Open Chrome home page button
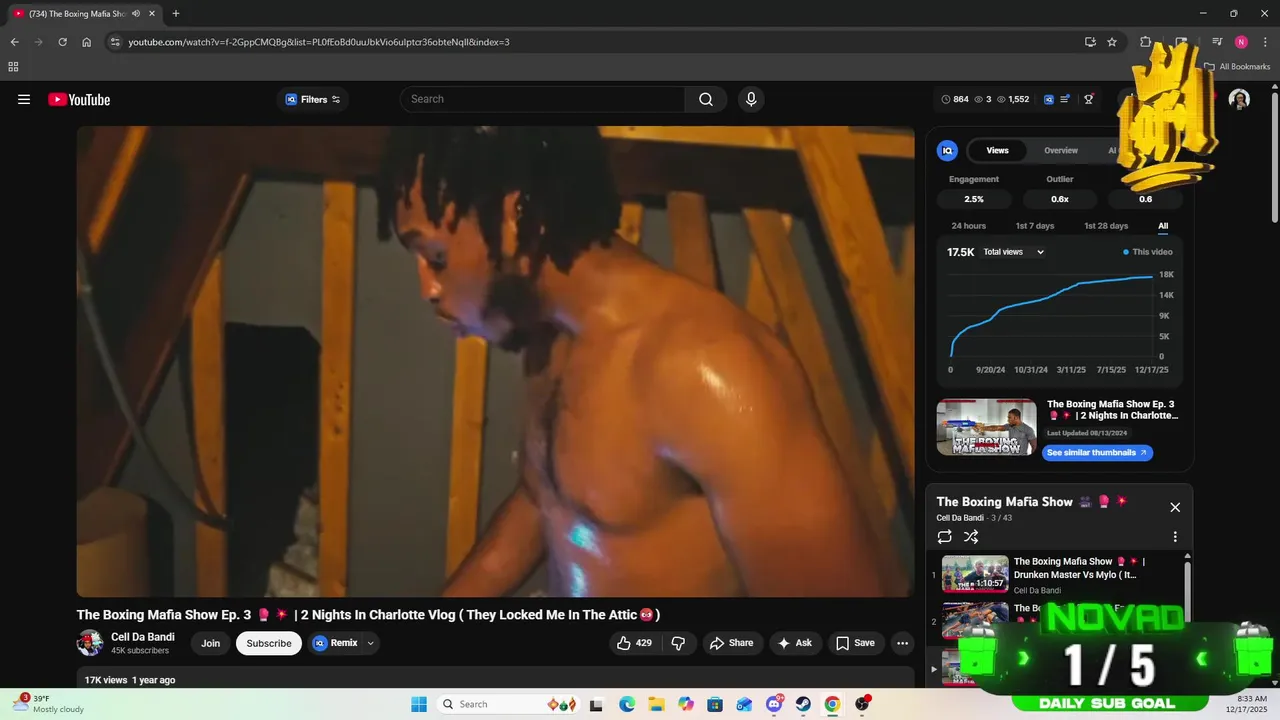1280x720 pixels. (x=87, y=42)
